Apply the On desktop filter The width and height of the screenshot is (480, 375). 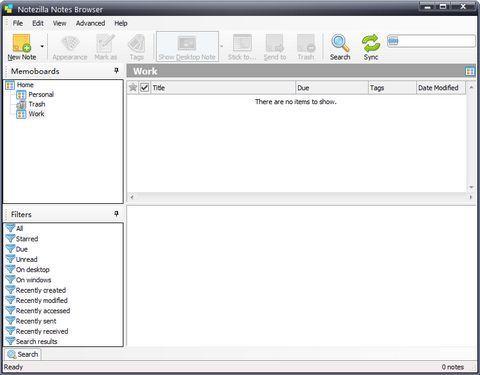click(x=28, y=270)
